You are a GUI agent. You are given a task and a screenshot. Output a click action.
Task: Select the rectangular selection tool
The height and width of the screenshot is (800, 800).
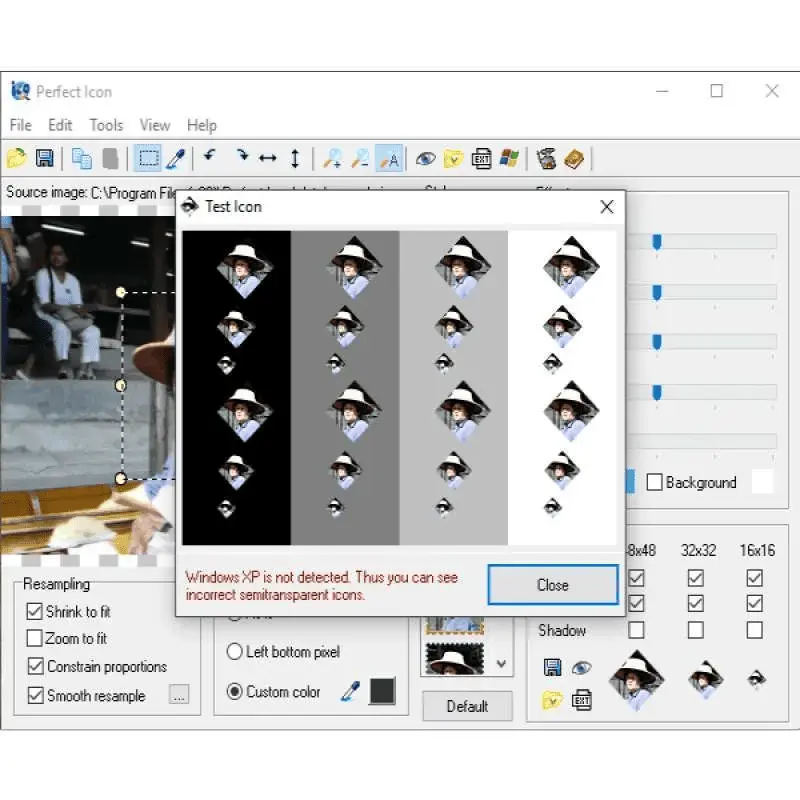(x=148, y=158)
